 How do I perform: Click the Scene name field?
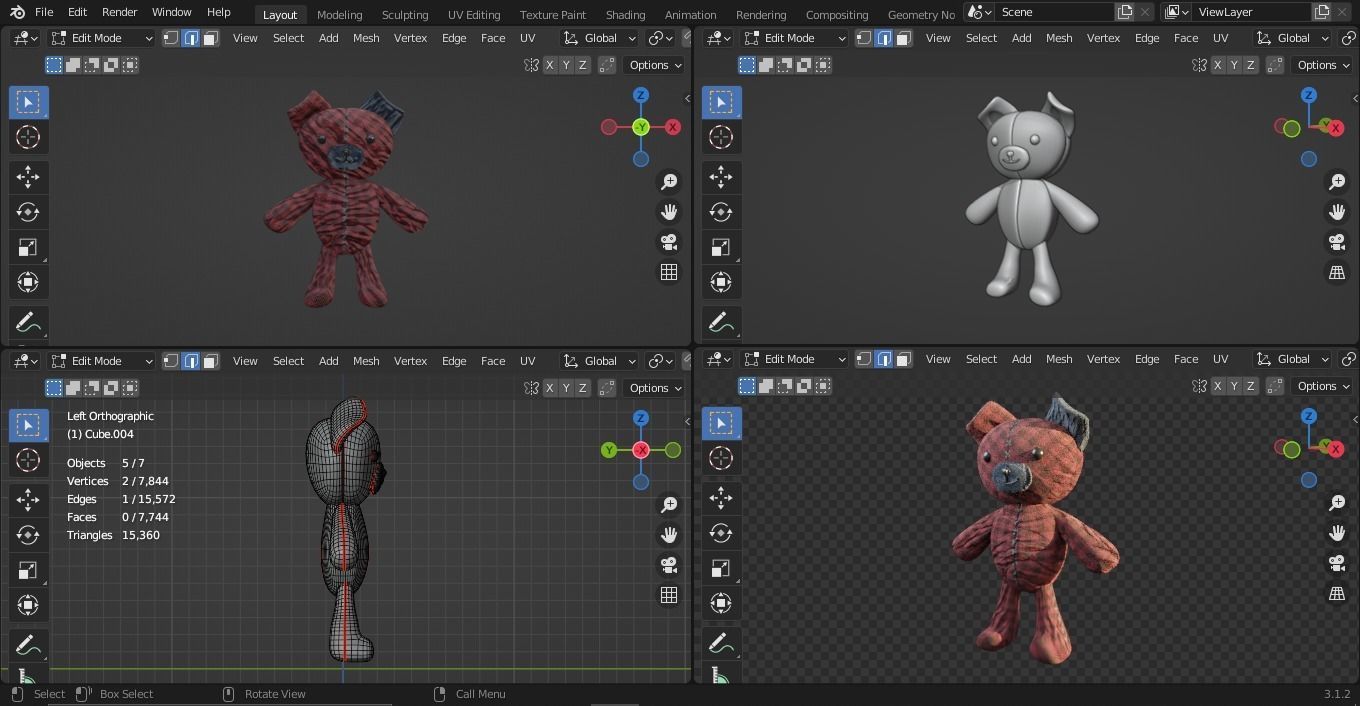1055,12
